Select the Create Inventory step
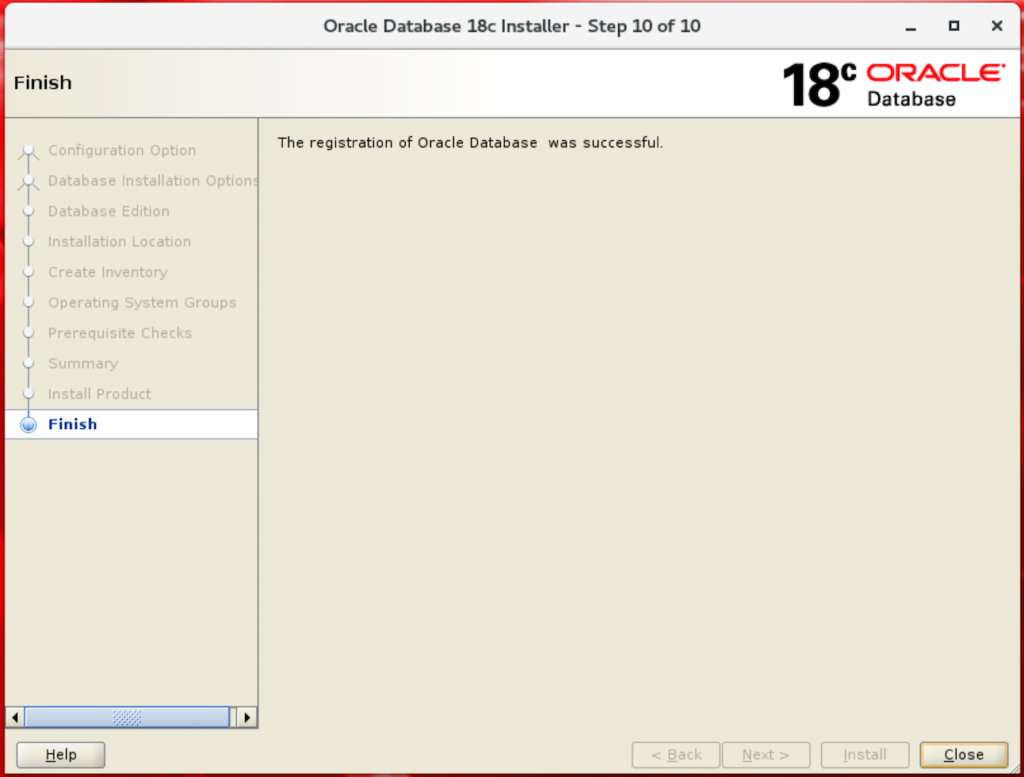This screenshot has height=777, width=1024. [108, 272]
